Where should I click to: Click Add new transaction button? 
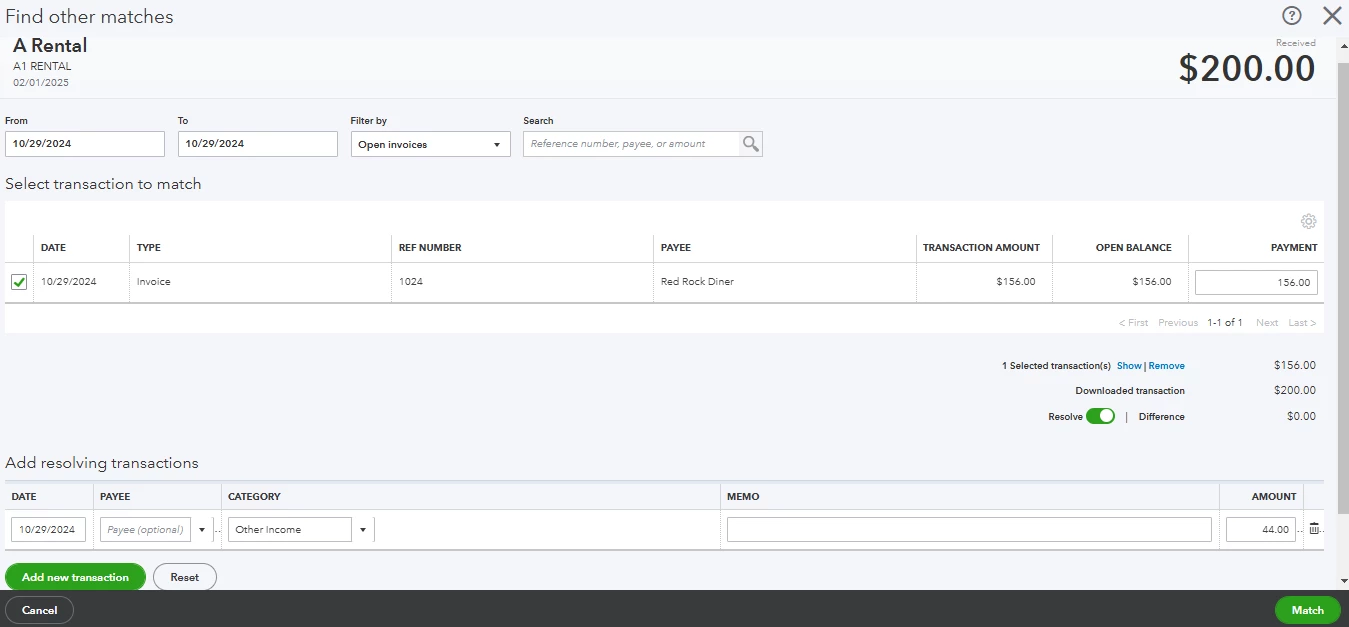click(75, 577)
